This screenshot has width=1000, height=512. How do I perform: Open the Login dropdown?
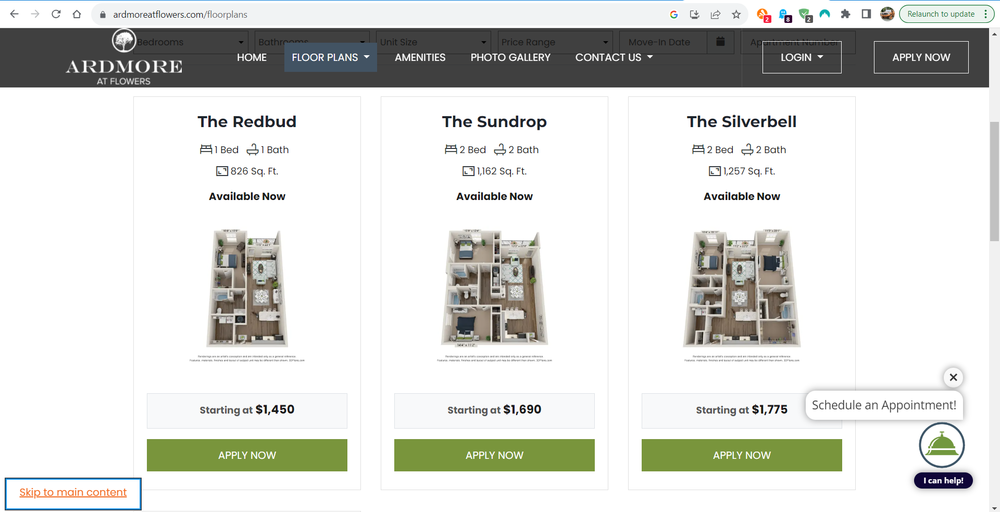[801, 57]
